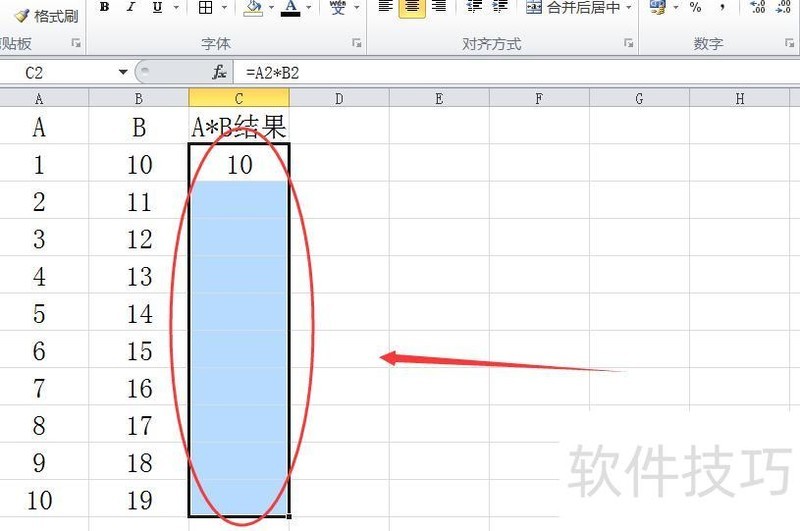Open font (字体) group dialog launcher
Viewport: 800px width, 531px height.
[x=357, y=43]
